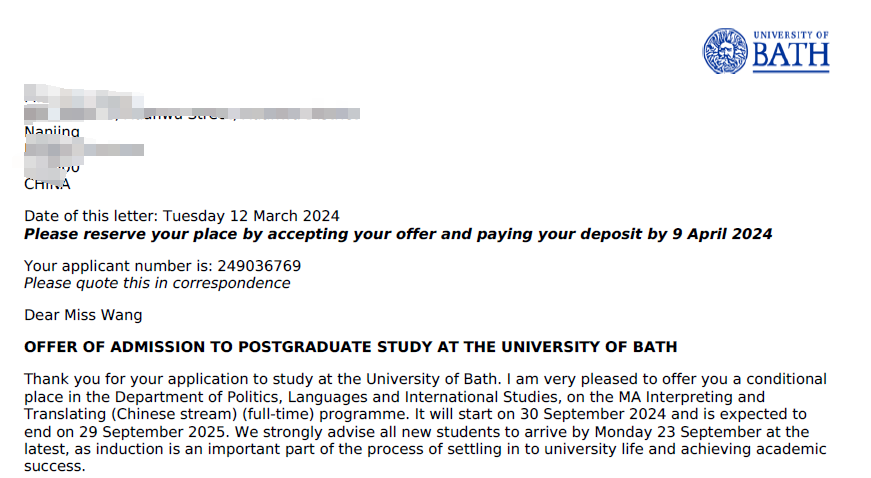
Task: Click the blurred street address line
Action: pyautogui.click(x=192, y=114)
